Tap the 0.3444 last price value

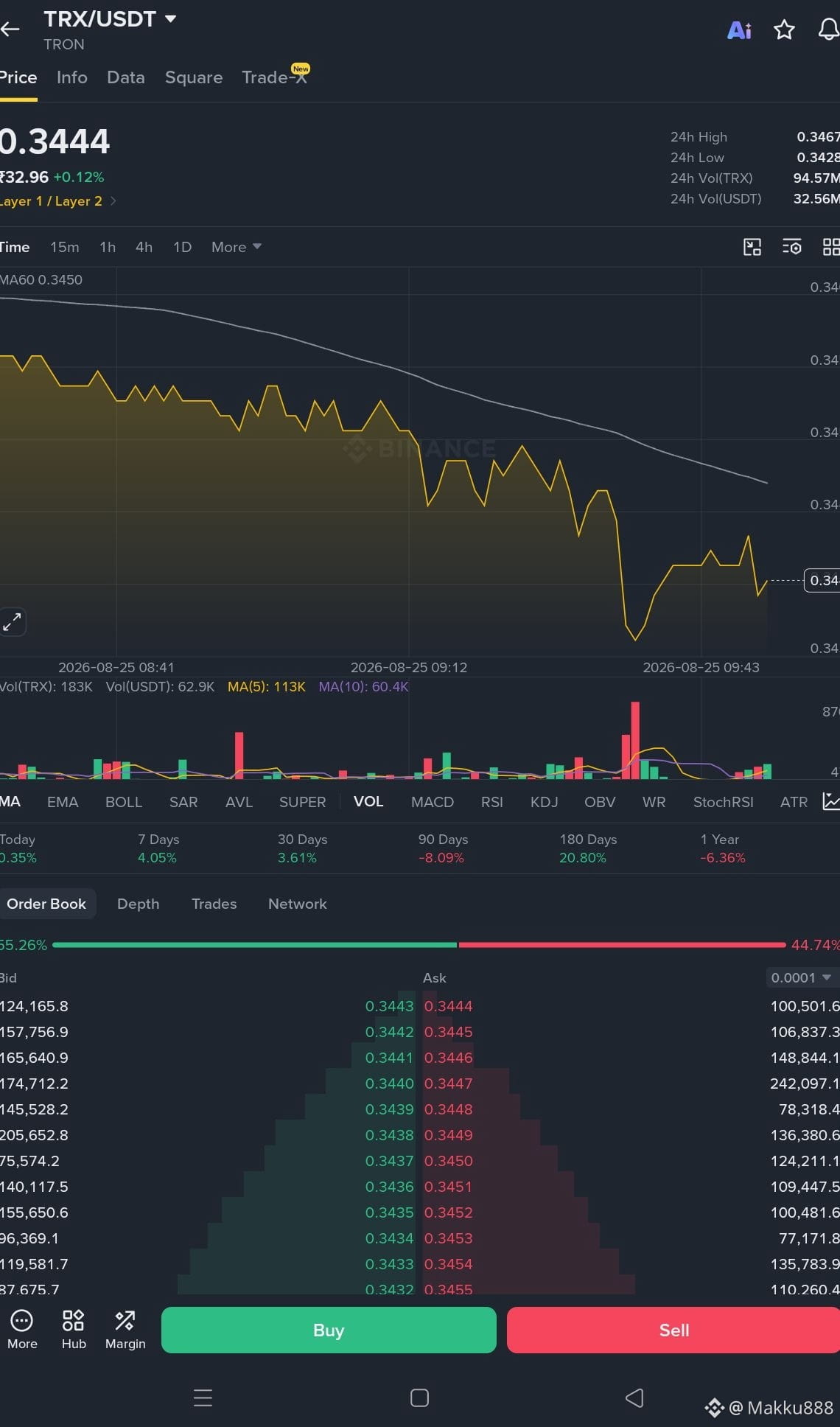[x=55, y=141]
